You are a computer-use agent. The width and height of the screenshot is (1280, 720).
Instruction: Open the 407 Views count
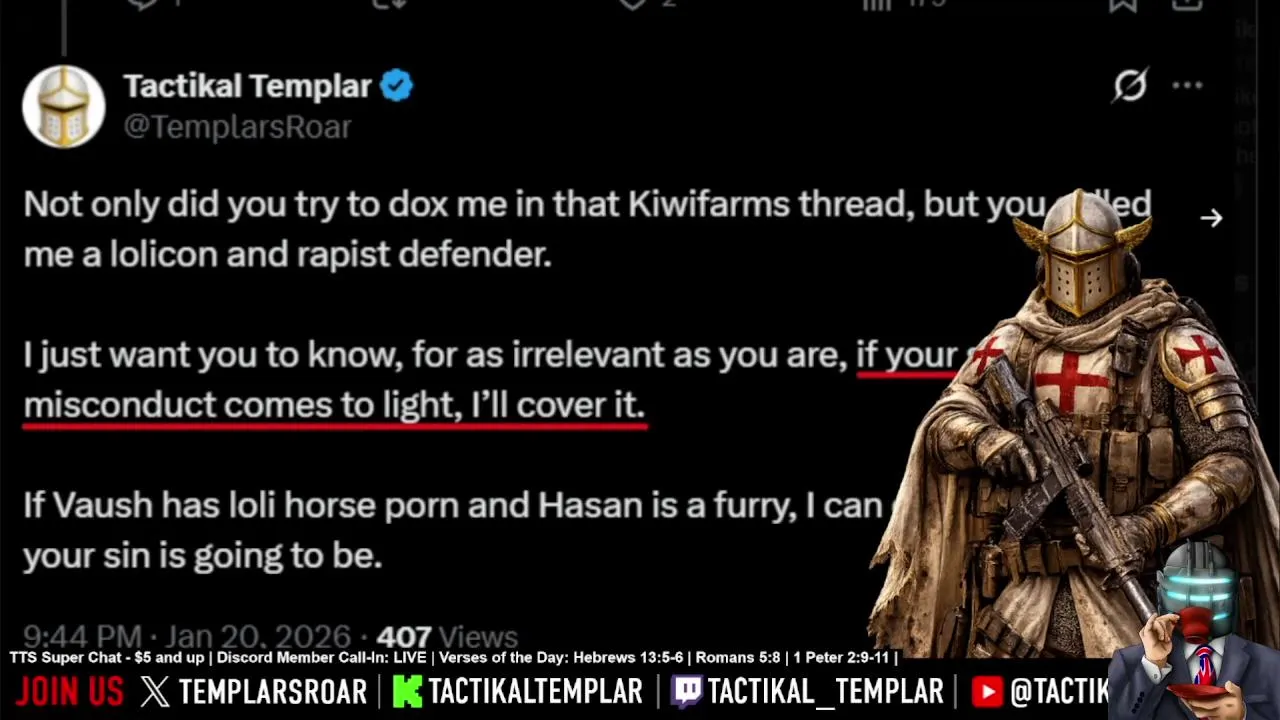447,636
